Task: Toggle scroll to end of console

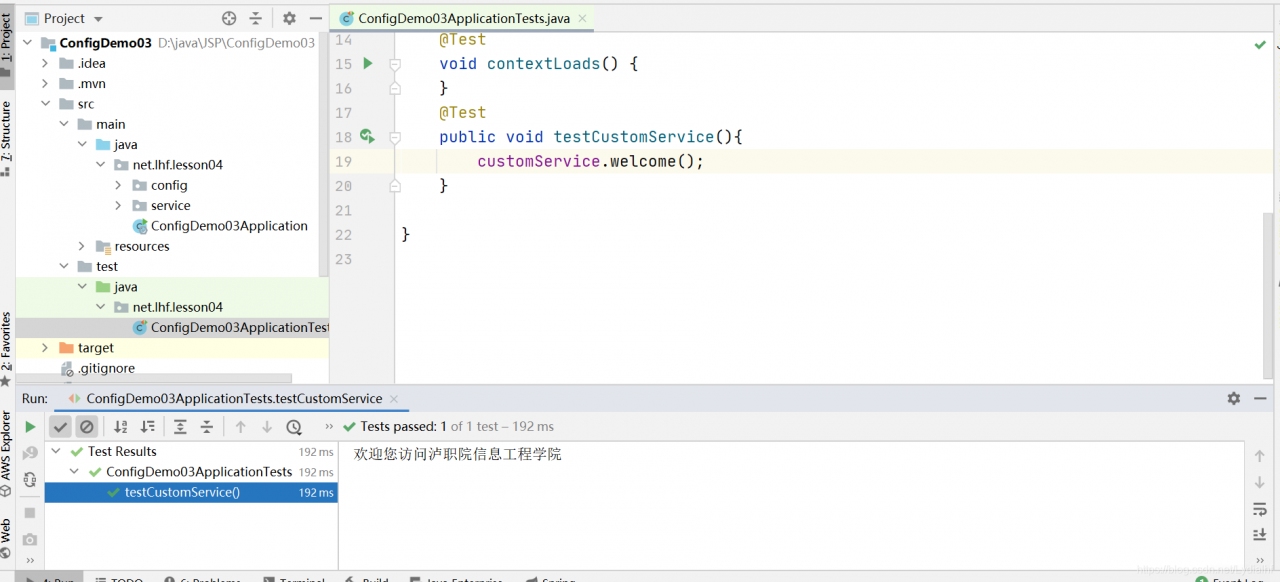Action: [1260, 536]
